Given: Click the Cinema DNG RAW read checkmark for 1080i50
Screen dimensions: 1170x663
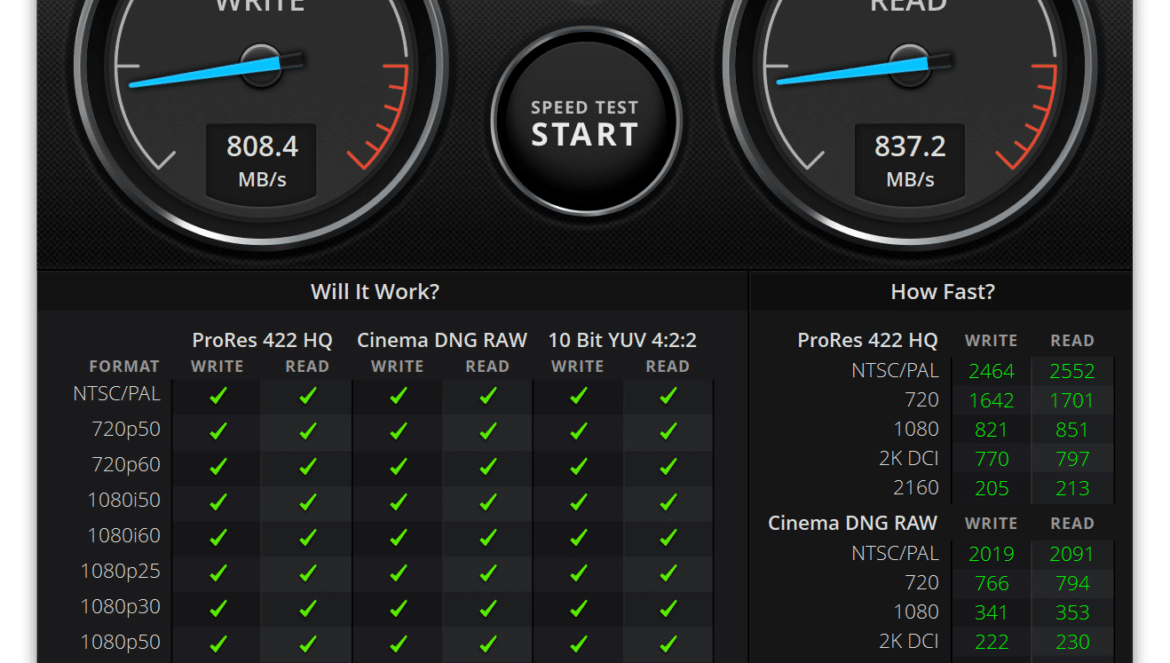Looking at the screenshot, I should [x=488, y=502].
